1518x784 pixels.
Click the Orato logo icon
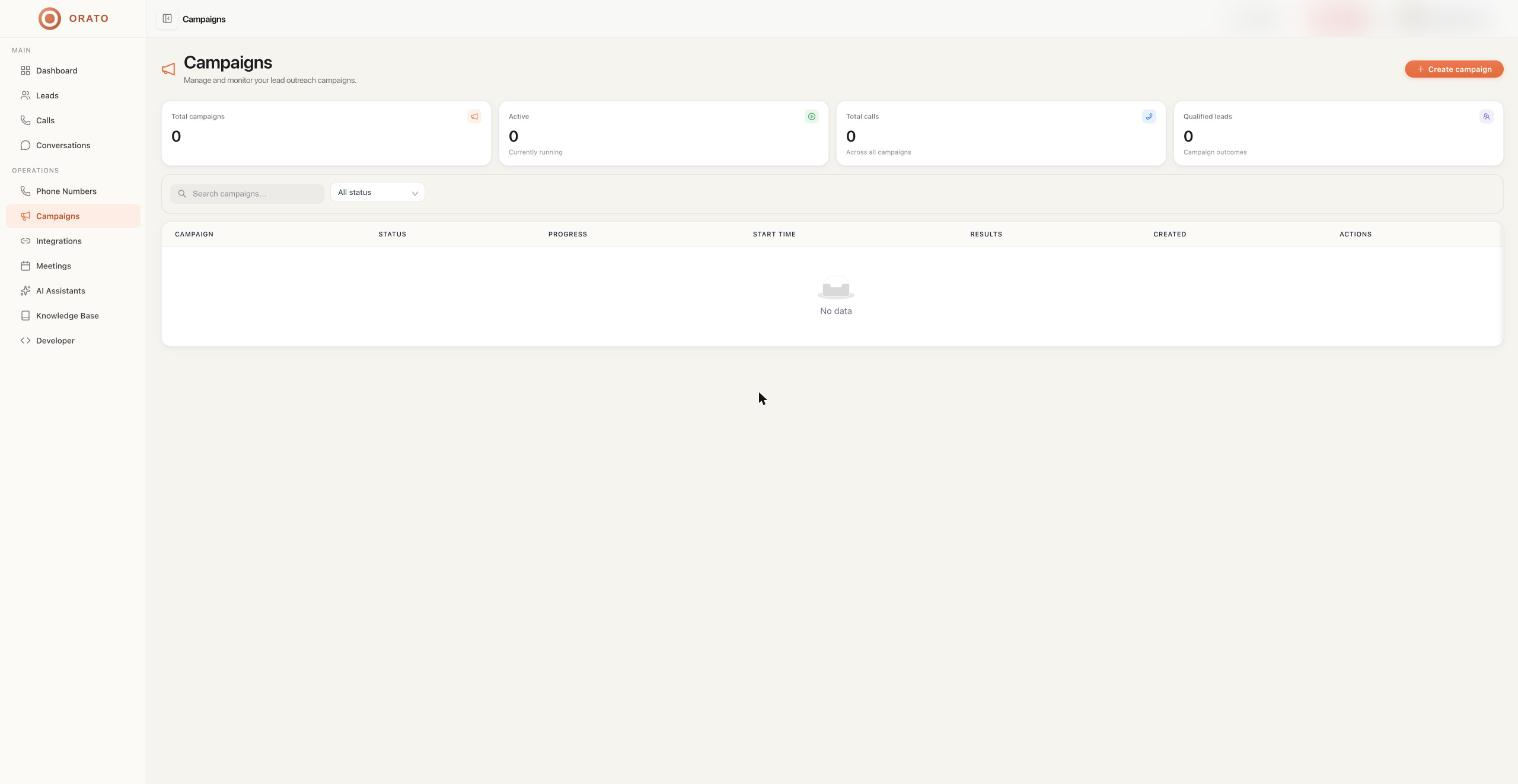49,18
